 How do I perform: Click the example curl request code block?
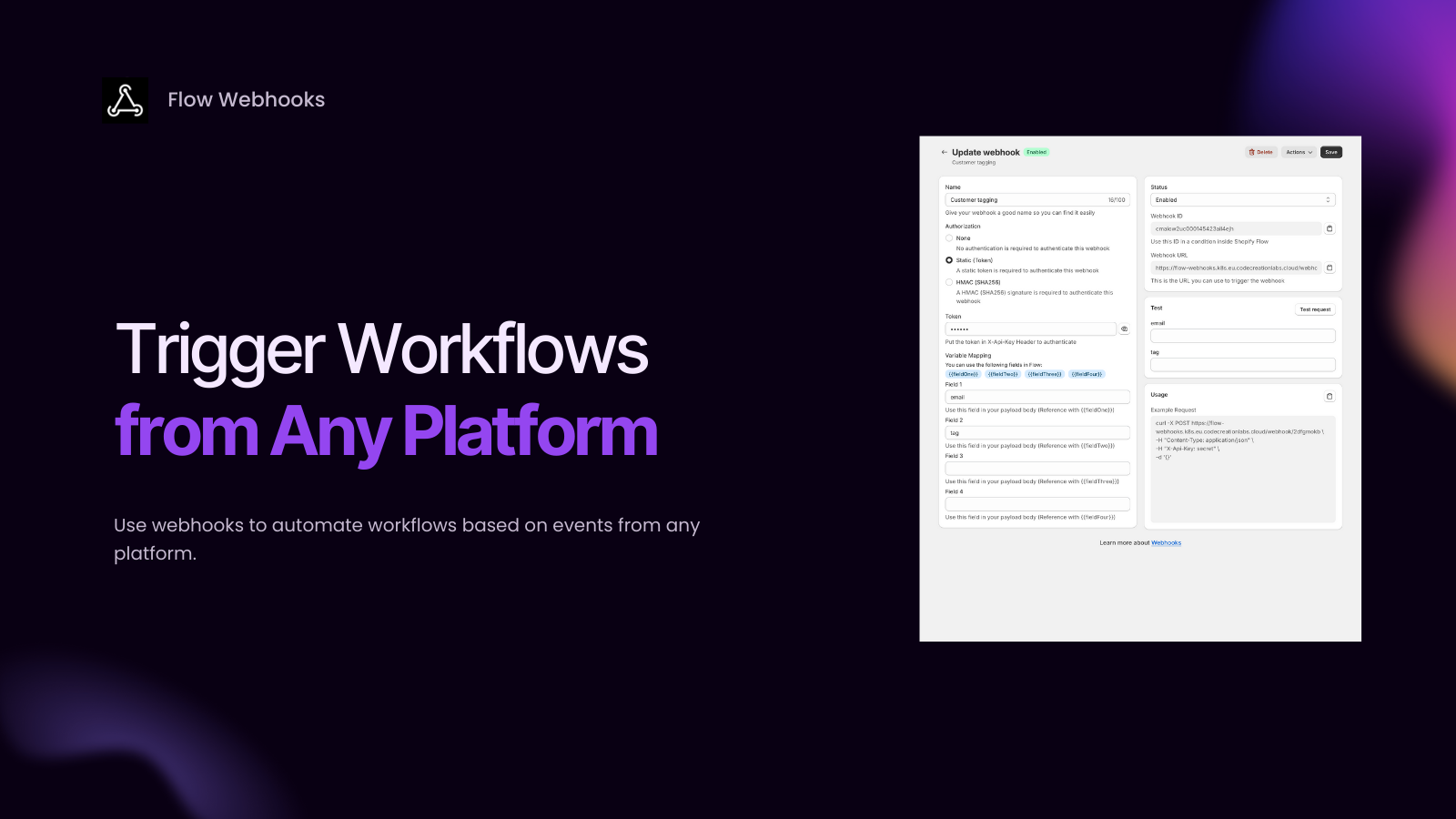(x=1243, y=469)
